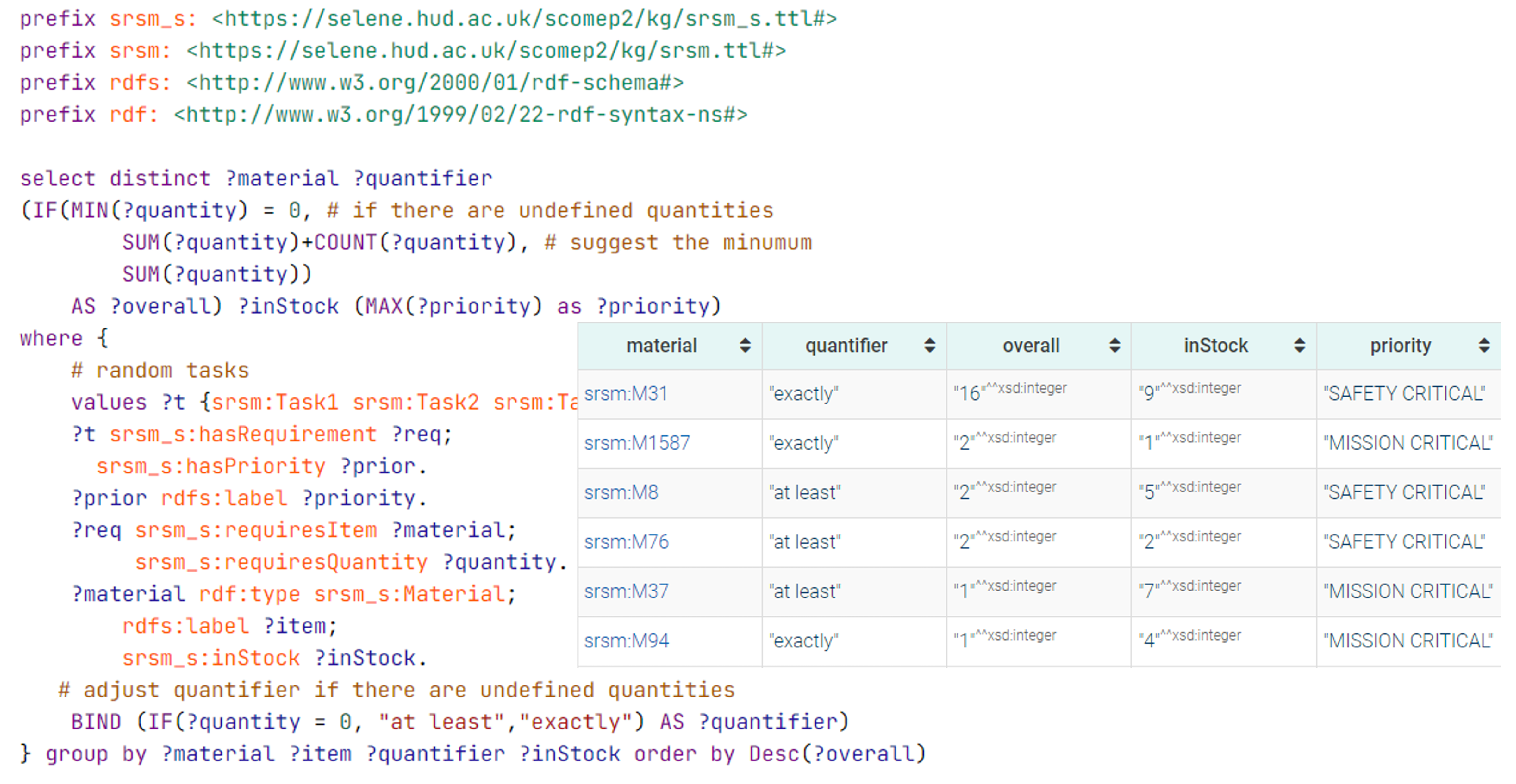Follow the srsm:M8 material link
Viewport: 1516px width, 784px height.
click(621, 493)
